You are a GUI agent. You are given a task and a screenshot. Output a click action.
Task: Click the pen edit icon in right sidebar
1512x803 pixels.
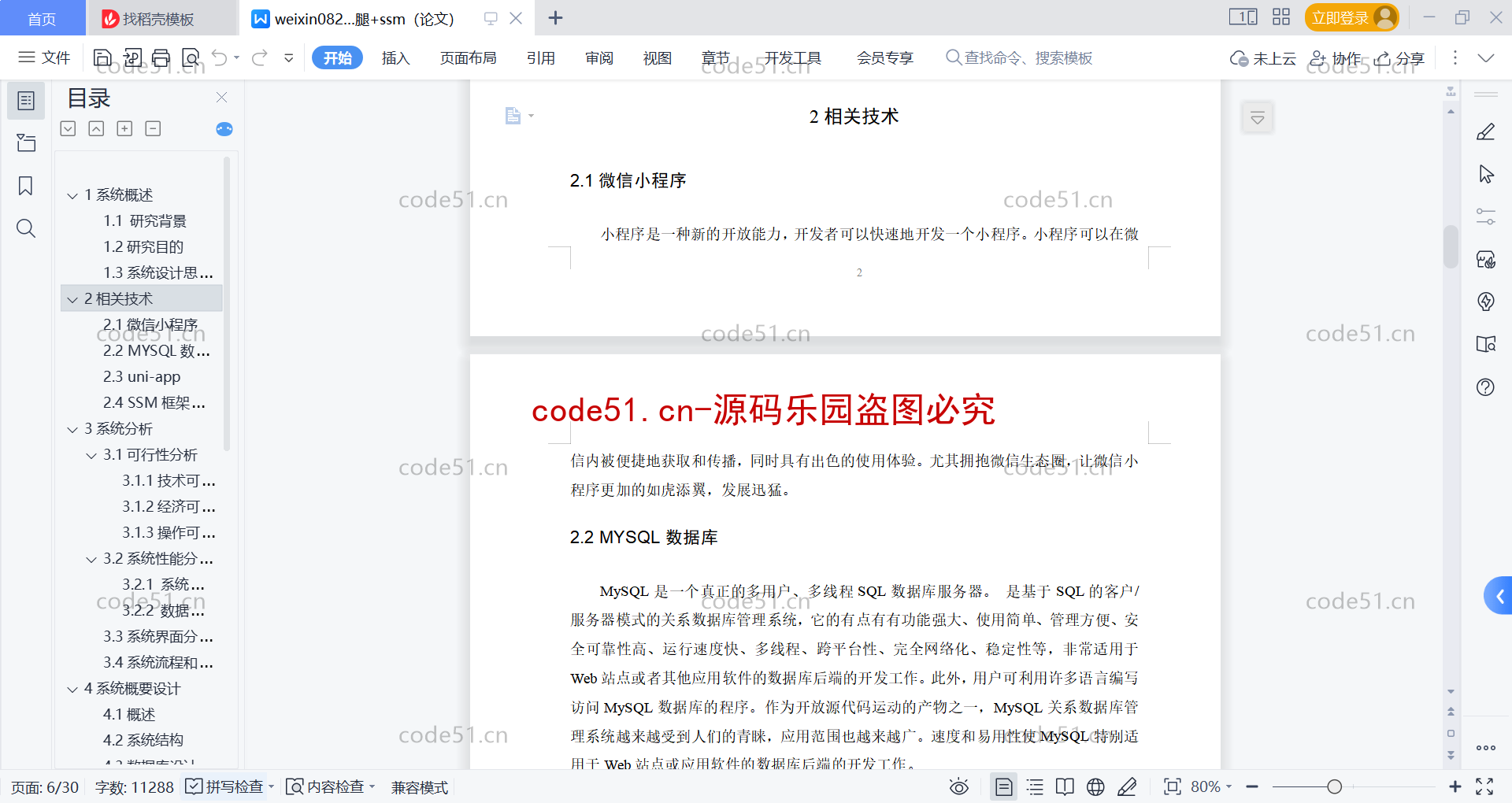coord(1486,131)
